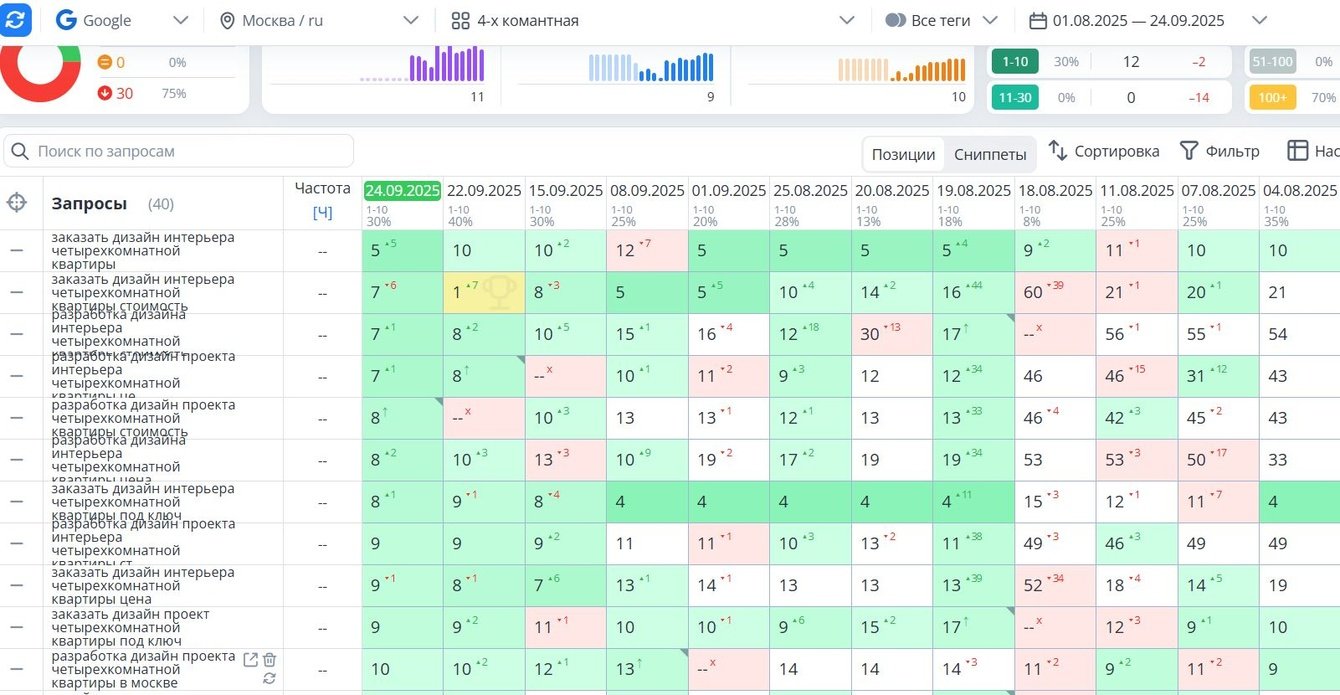The image size is (1340, 695).
Task: Toggle the 1-10 position range badge
Action: [x=1015, y=62]
